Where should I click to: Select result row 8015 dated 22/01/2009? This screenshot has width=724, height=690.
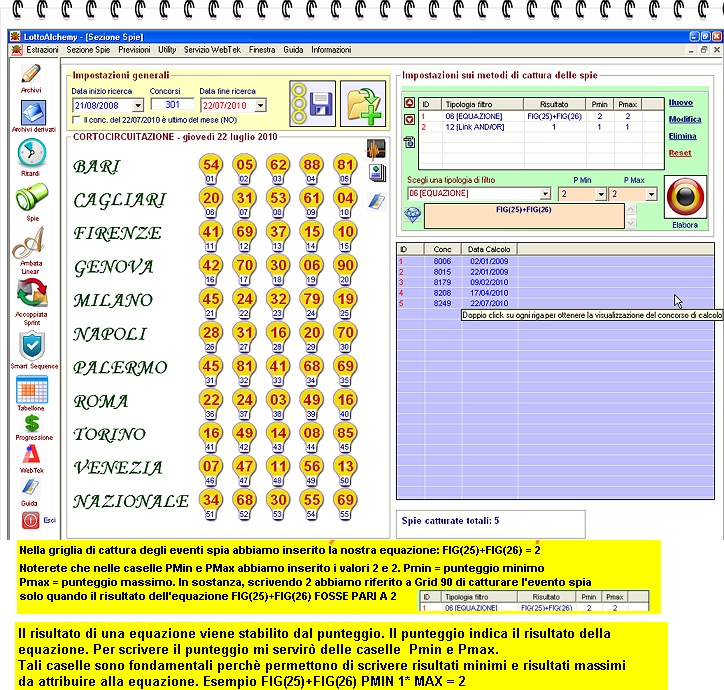555,272
